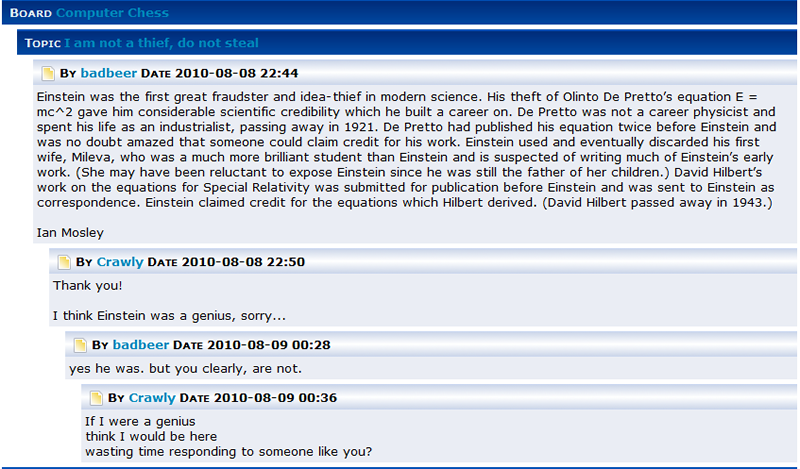This screenshot has height=469, width=800.
Task: Open the Computer Chess board link
Action: (112, 13)
